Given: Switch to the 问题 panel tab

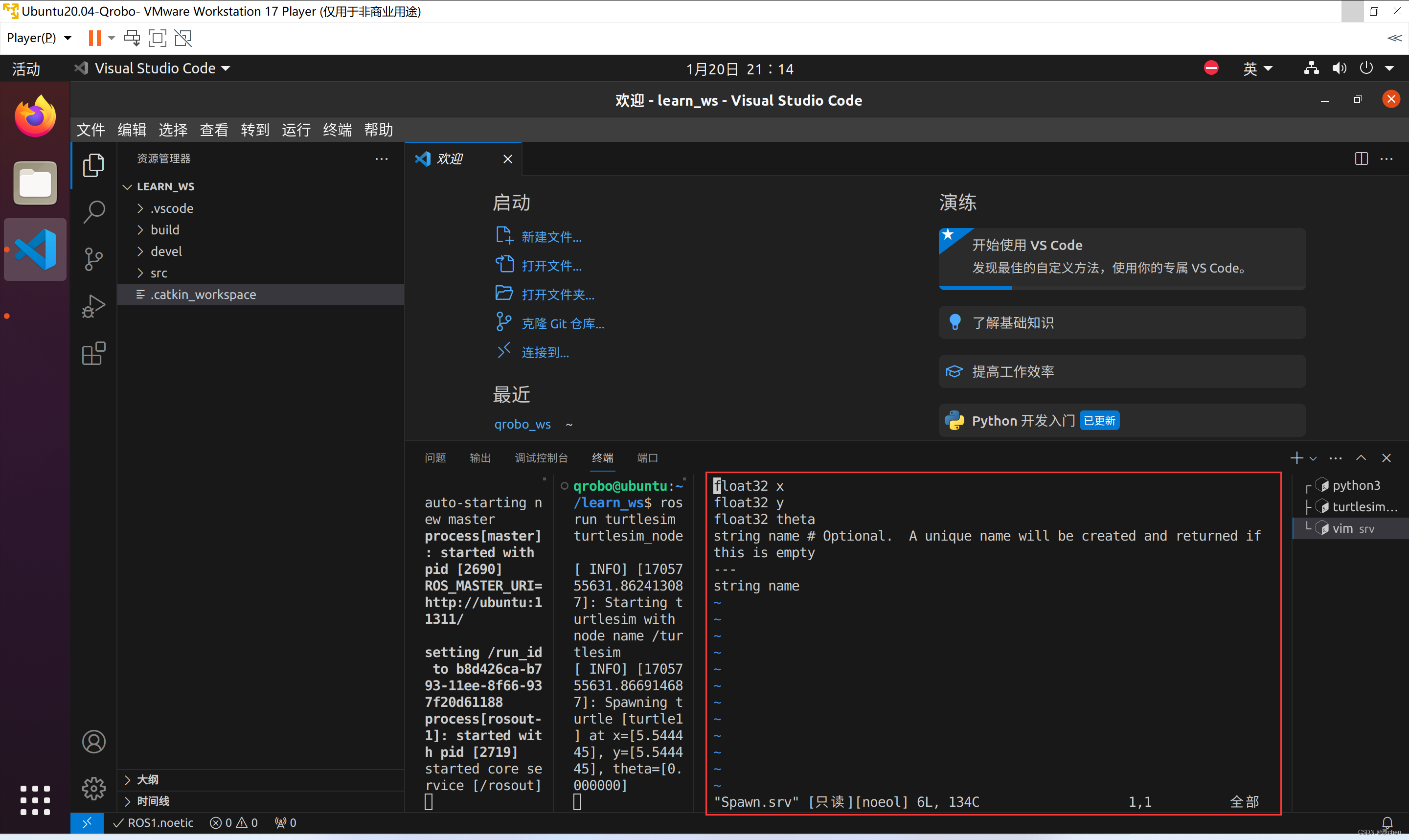Looking at the screenshot, I should click(435, 458).
